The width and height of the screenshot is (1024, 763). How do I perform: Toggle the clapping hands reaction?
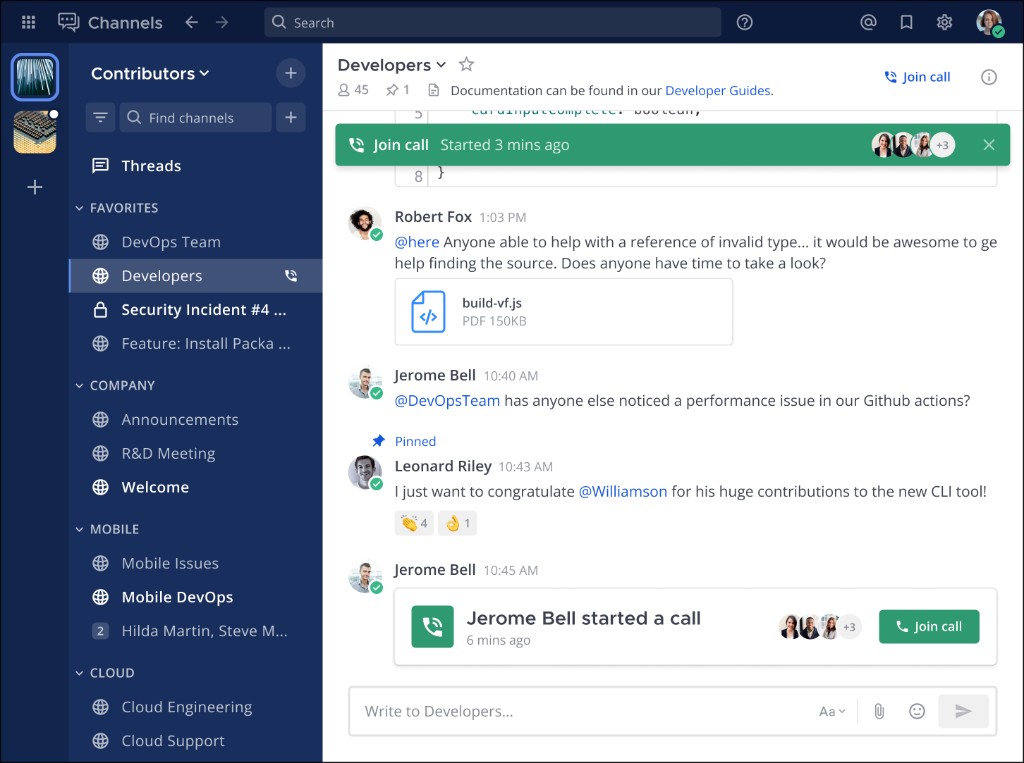click(414, 523)
